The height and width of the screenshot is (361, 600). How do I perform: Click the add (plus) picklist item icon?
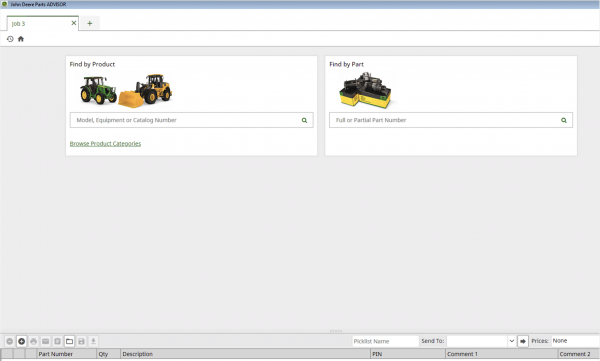pos(21,341)
